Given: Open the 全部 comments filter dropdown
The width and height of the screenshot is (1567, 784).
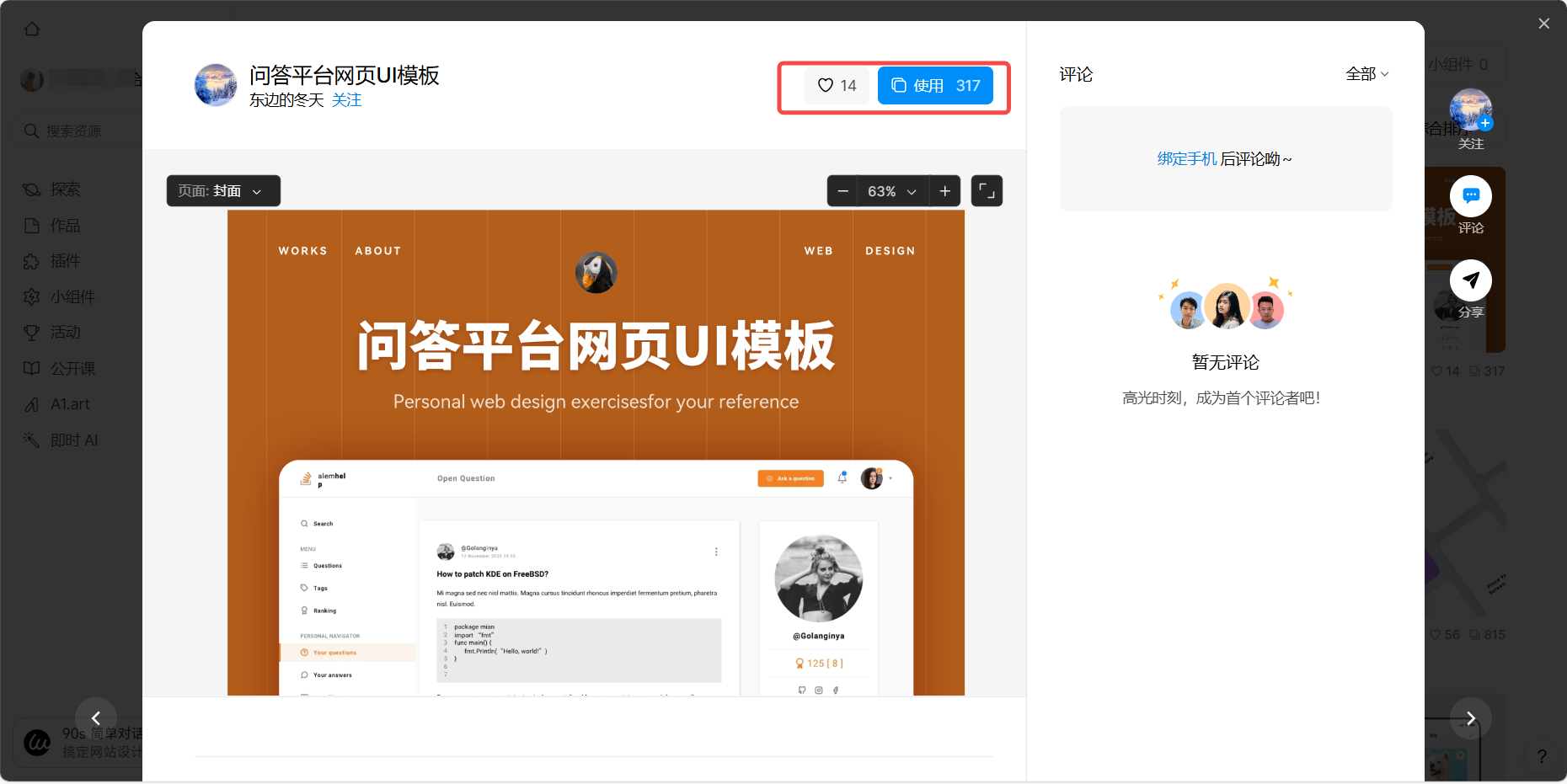Looking at the screenshot, I should coord(1367,74).
